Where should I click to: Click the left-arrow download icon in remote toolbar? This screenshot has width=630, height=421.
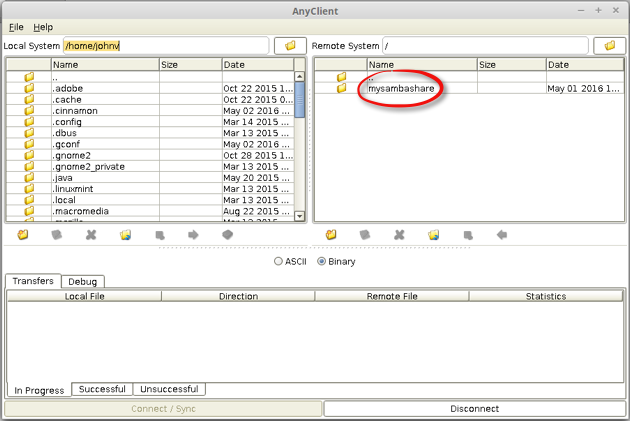pyautogui.click(x=501, y=235)
